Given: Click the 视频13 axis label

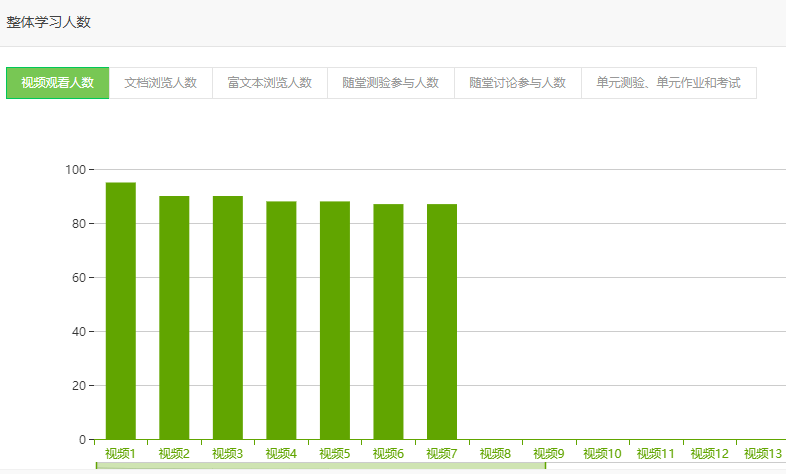Looking at the screenshot, I should (762, 454).
